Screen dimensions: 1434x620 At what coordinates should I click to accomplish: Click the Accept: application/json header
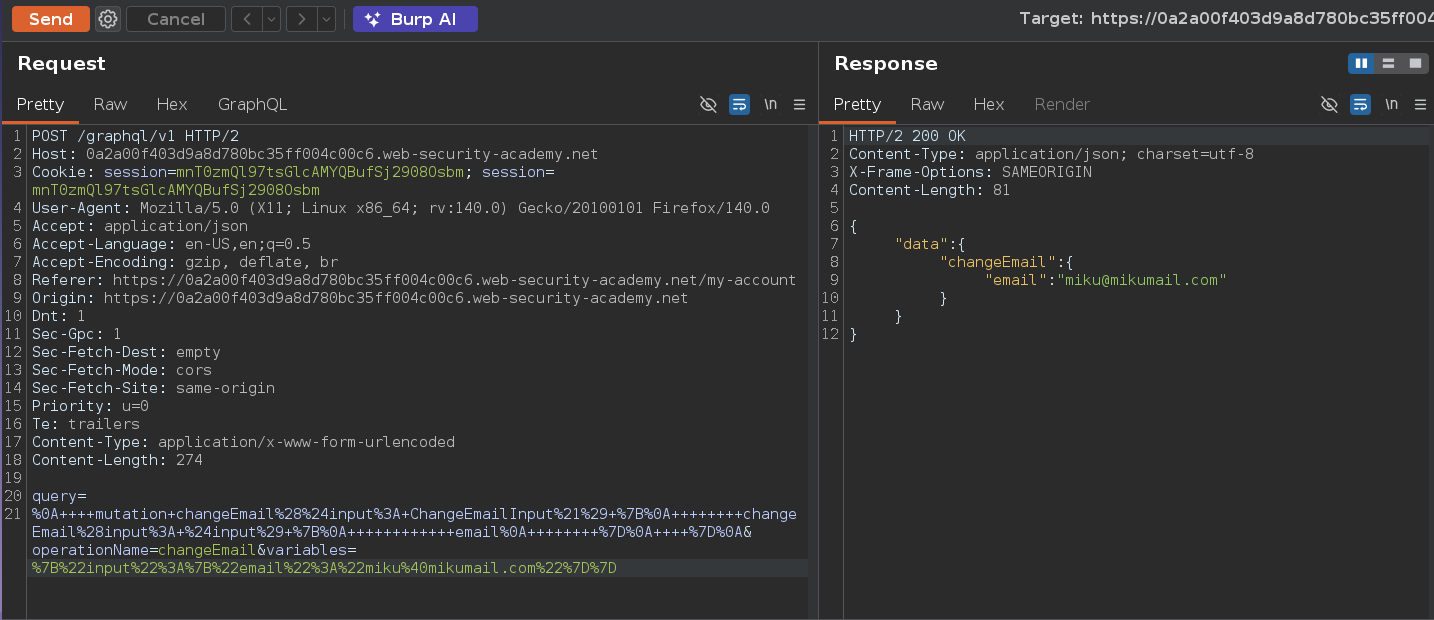140,226
